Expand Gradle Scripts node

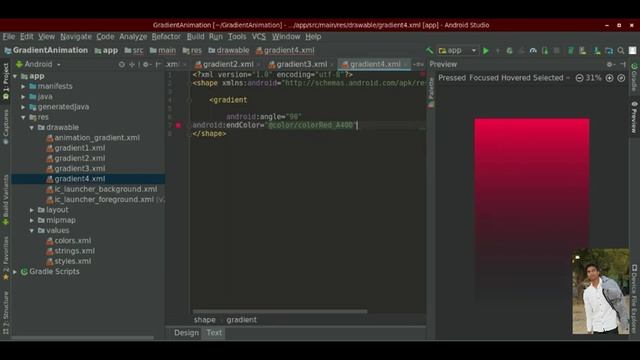[15, 272]
